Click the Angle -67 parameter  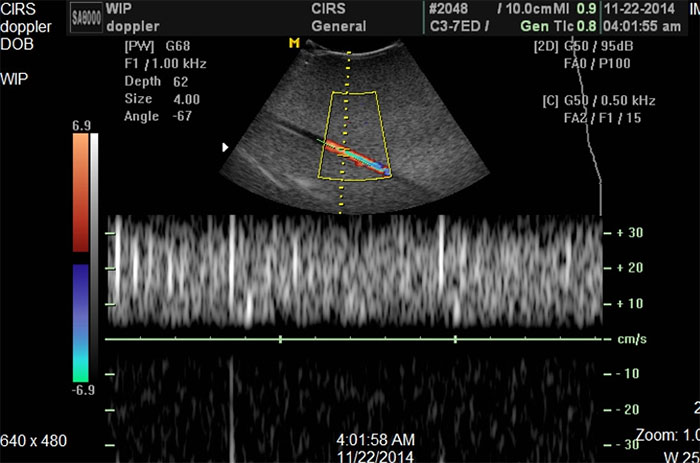click(x=158, y=116)
